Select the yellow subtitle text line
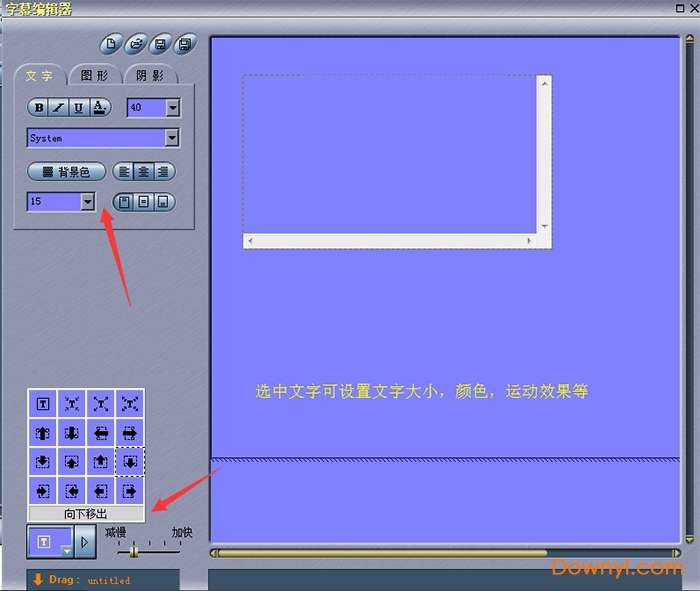700x591 pixels. point(421,391)
